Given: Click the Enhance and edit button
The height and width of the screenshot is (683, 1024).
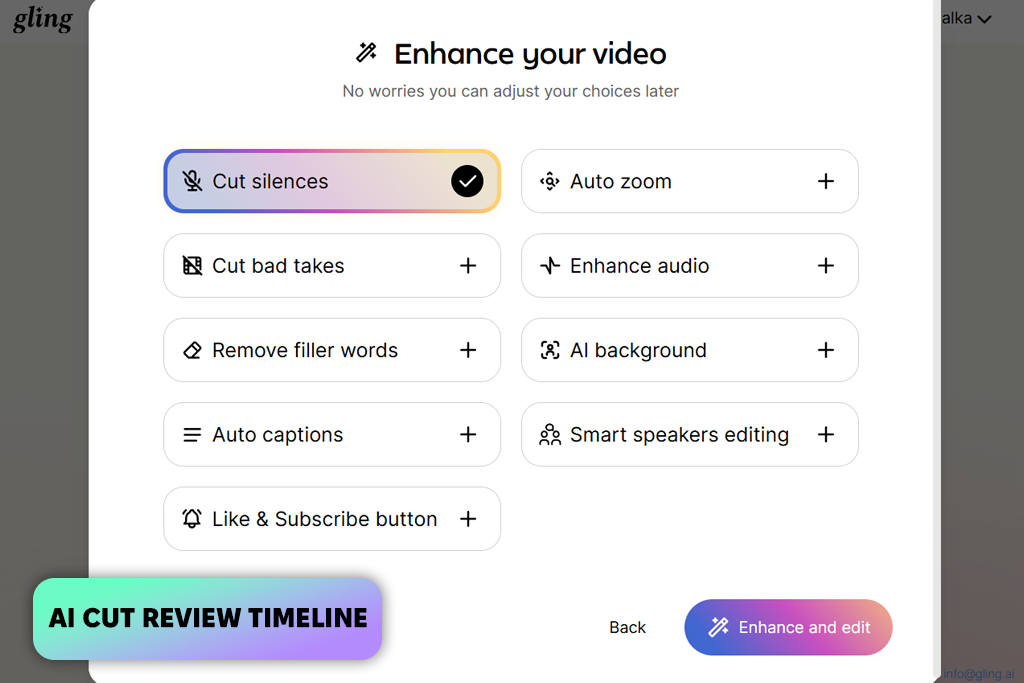Looking at the screenshot, I should tap(788, 627).
